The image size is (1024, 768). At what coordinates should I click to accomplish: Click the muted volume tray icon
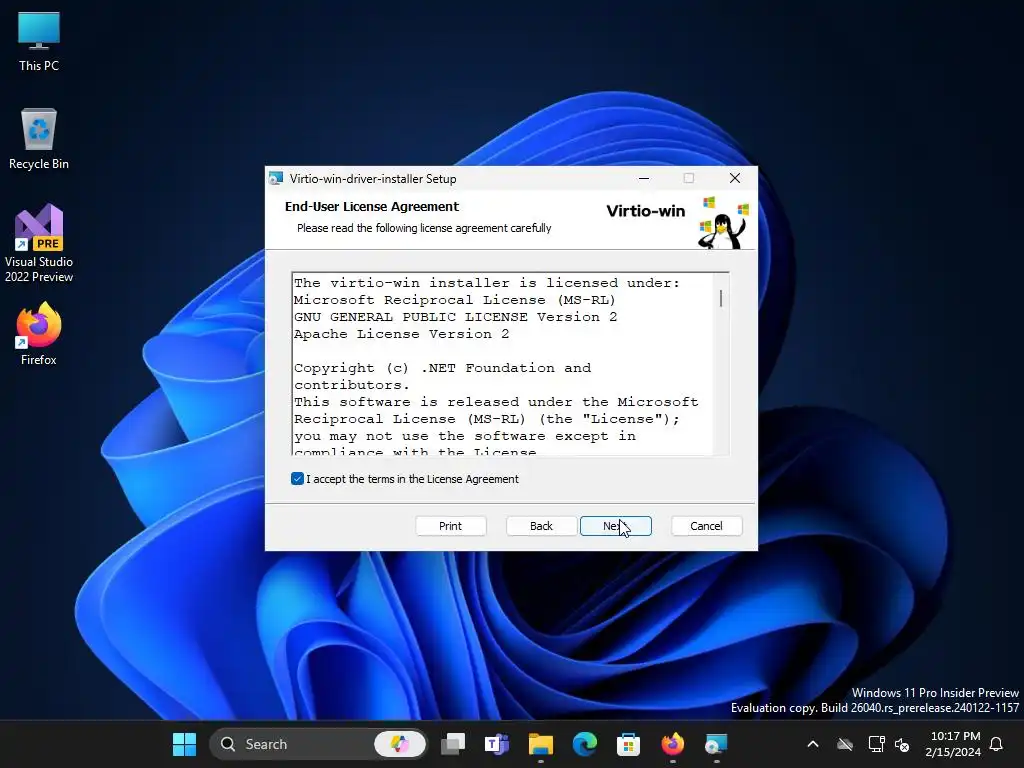coord(902,744)
